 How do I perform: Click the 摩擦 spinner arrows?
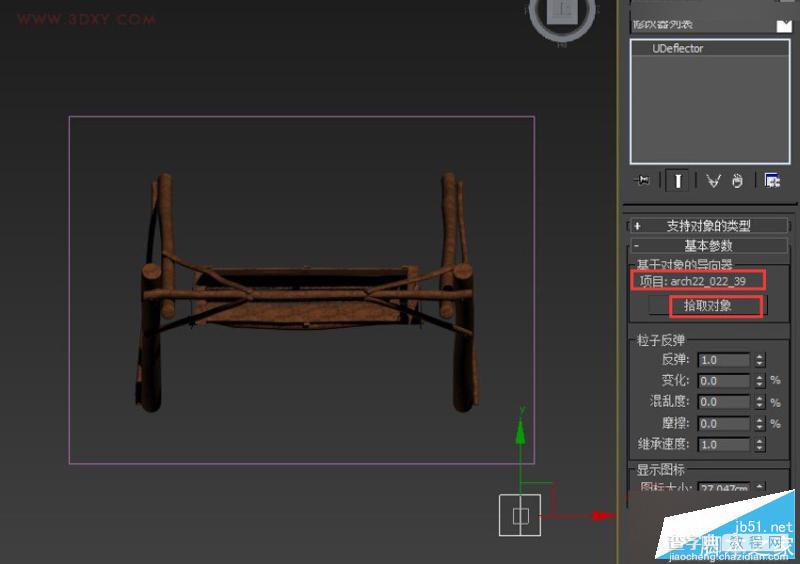click(760, 424)
